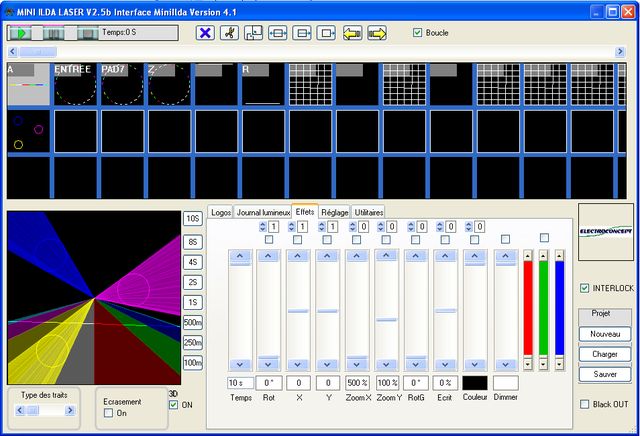Toggle the INTERLOCK checkbox

584,288
